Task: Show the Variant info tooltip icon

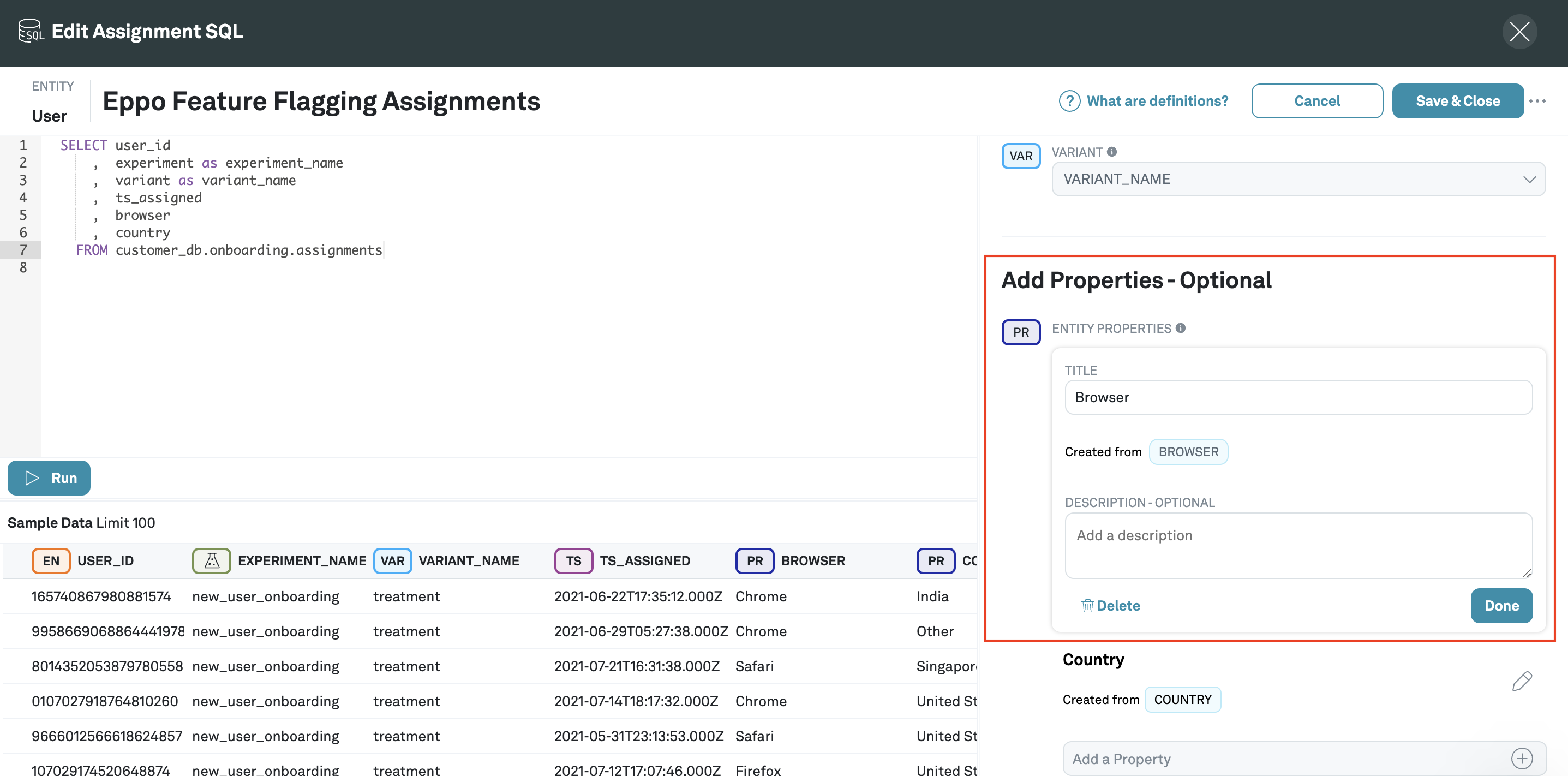Action: 1111,152
